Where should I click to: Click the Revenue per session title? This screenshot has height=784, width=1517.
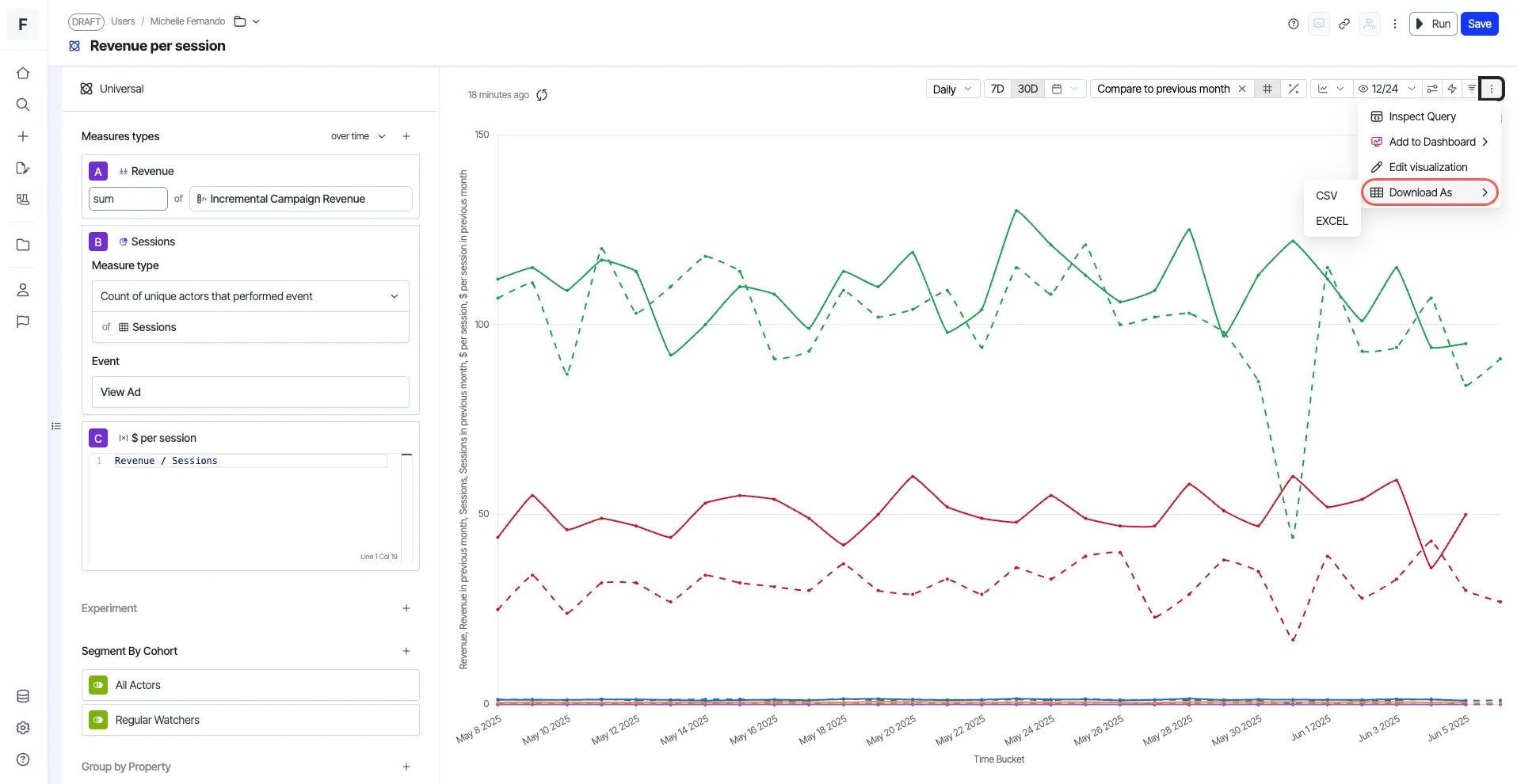[x=158, y=46]
